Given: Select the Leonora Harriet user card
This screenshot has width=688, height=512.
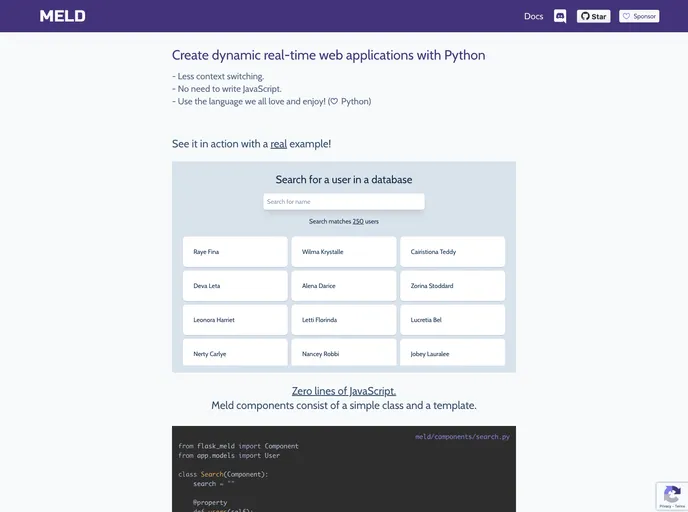Looking at the screenshot, I should tap(235, 320).
